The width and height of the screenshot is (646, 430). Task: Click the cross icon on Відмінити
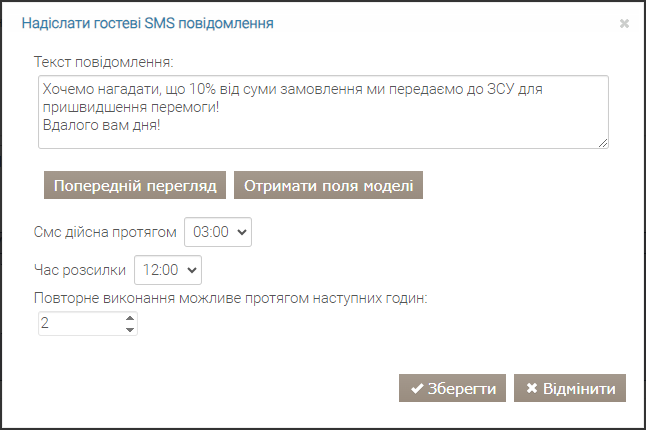(x=532, y=388)
